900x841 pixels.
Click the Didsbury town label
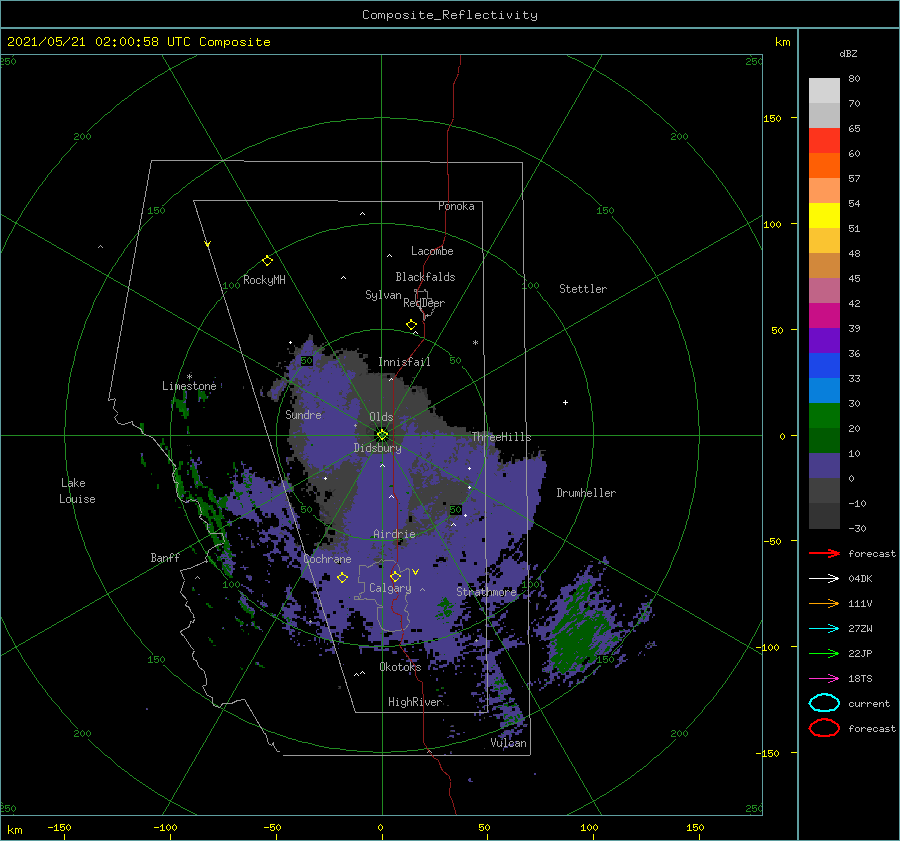(x=378, y=448)
